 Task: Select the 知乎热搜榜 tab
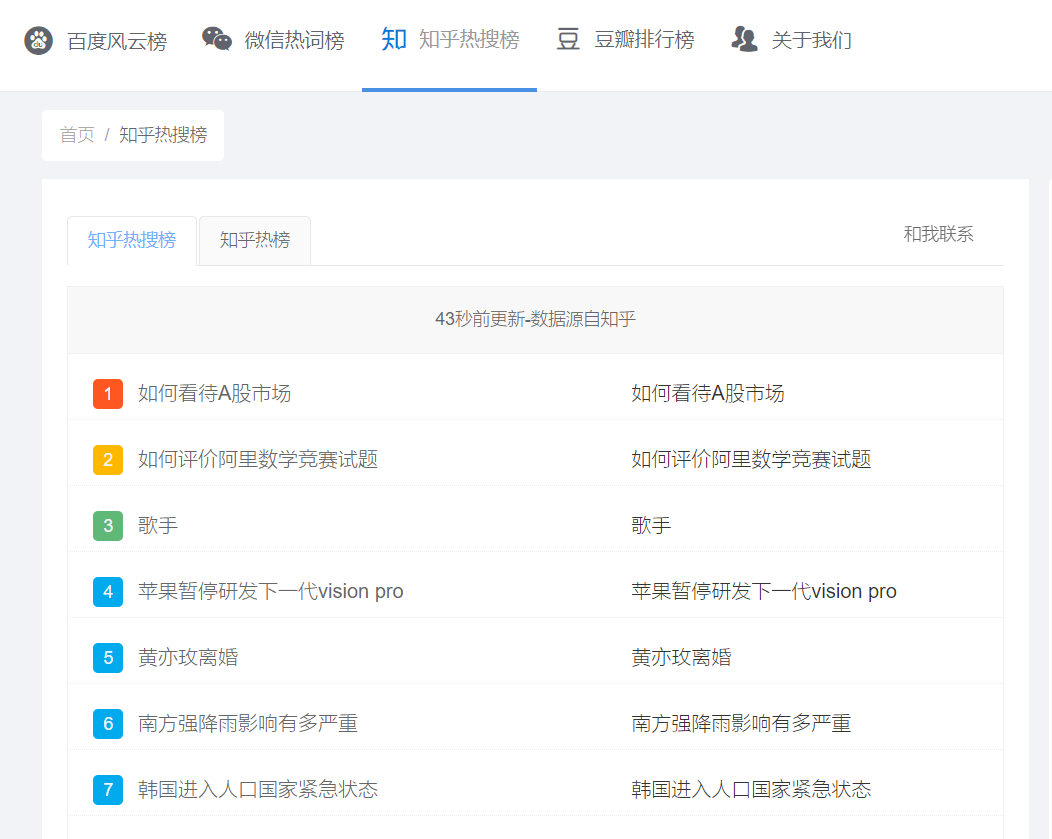click(x=131, y=240)
